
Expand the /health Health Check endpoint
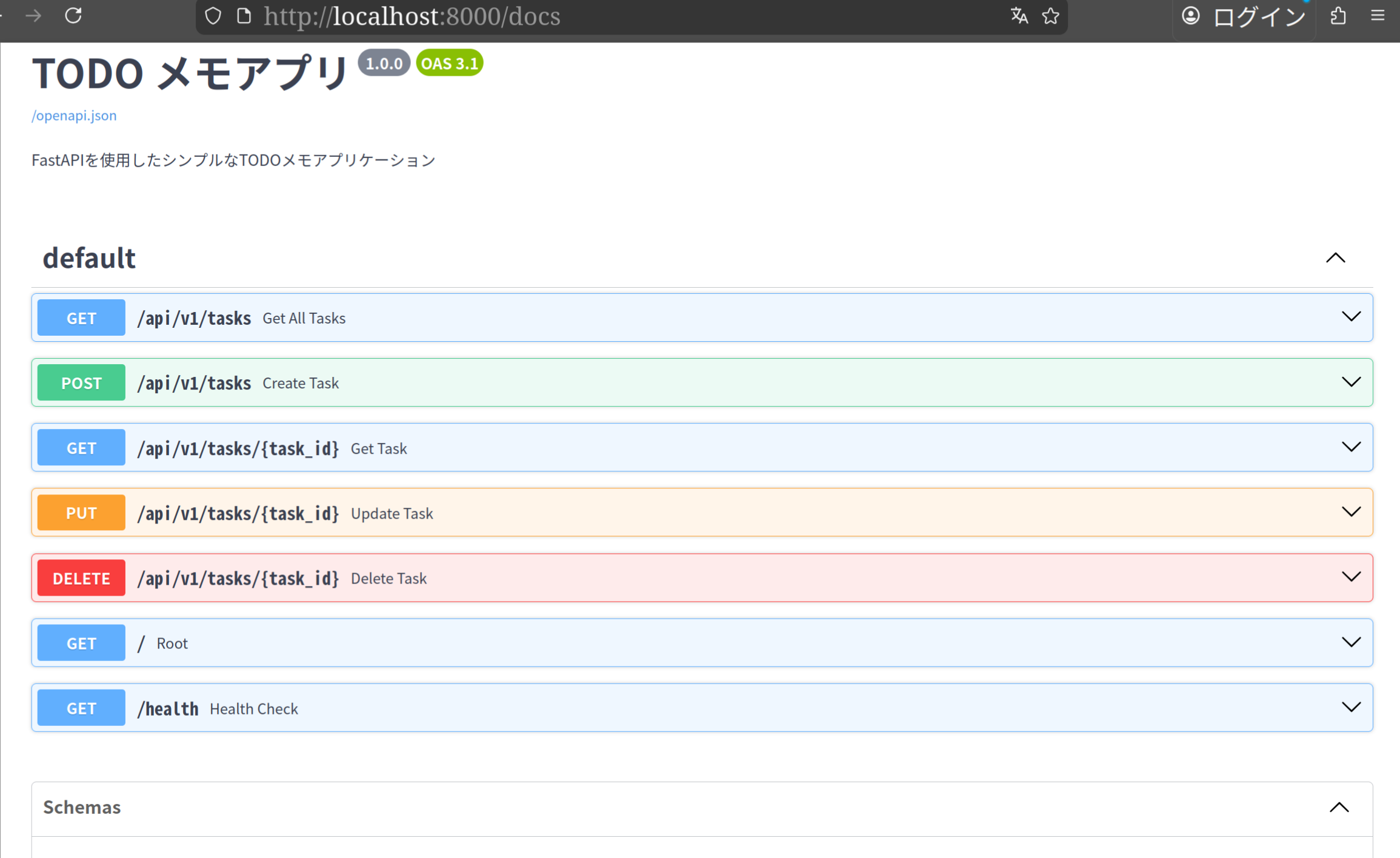tap(1350, 707)
